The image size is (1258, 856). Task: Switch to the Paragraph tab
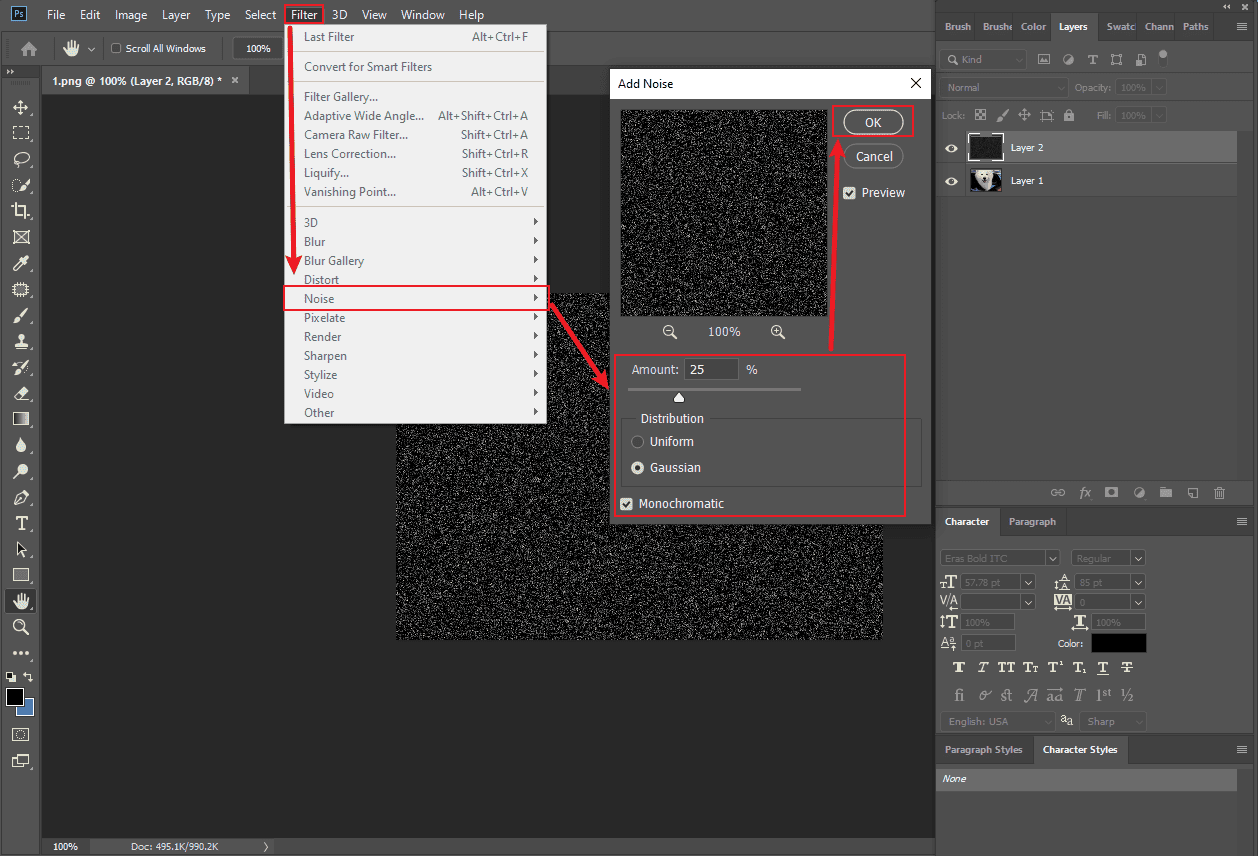tap(1032, 521)
